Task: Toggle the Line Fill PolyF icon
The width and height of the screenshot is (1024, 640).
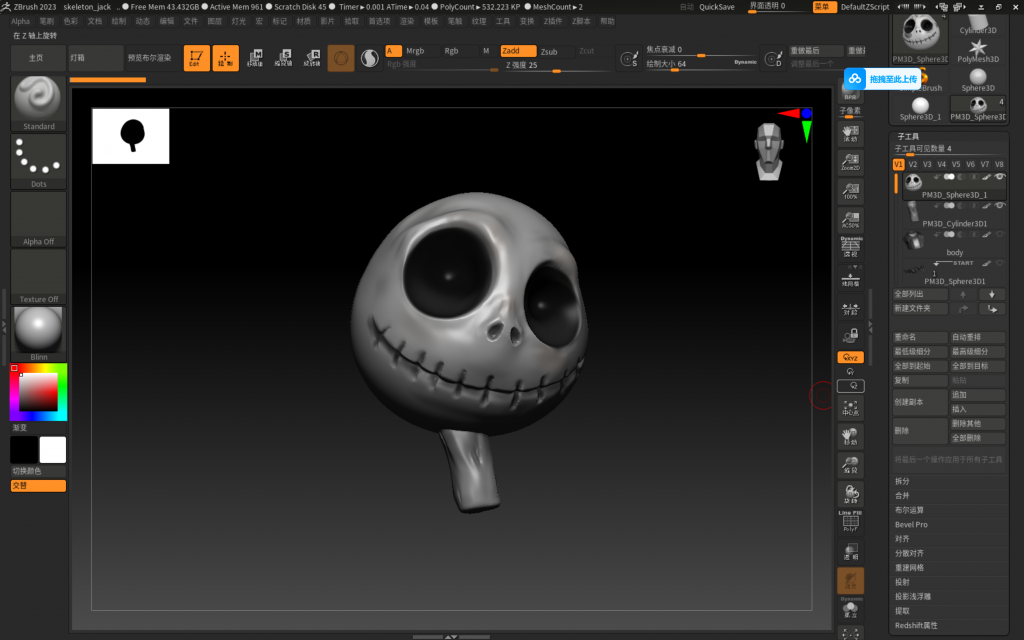Action: click(x=850, y=521)
